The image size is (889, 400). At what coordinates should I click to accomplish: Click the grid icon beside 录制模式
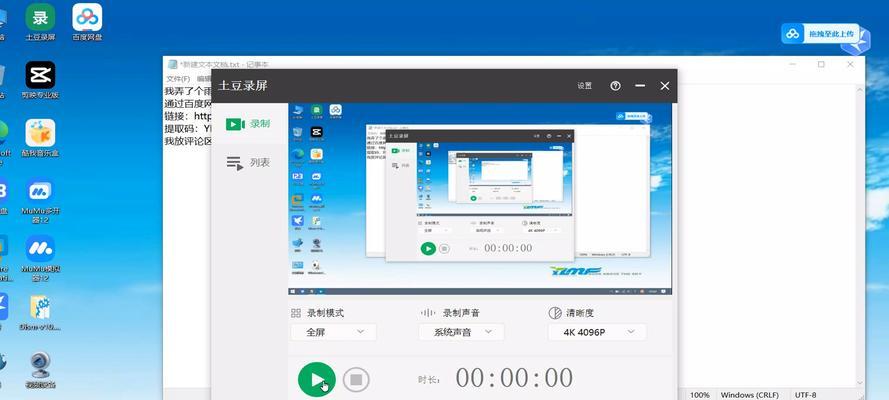pyautogui.click(x=296, y=313)
